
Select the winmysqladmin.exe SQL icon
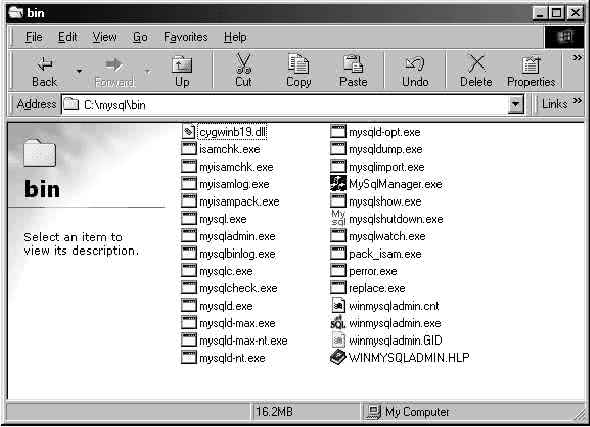pyautogui.click(x=338, y=323)
